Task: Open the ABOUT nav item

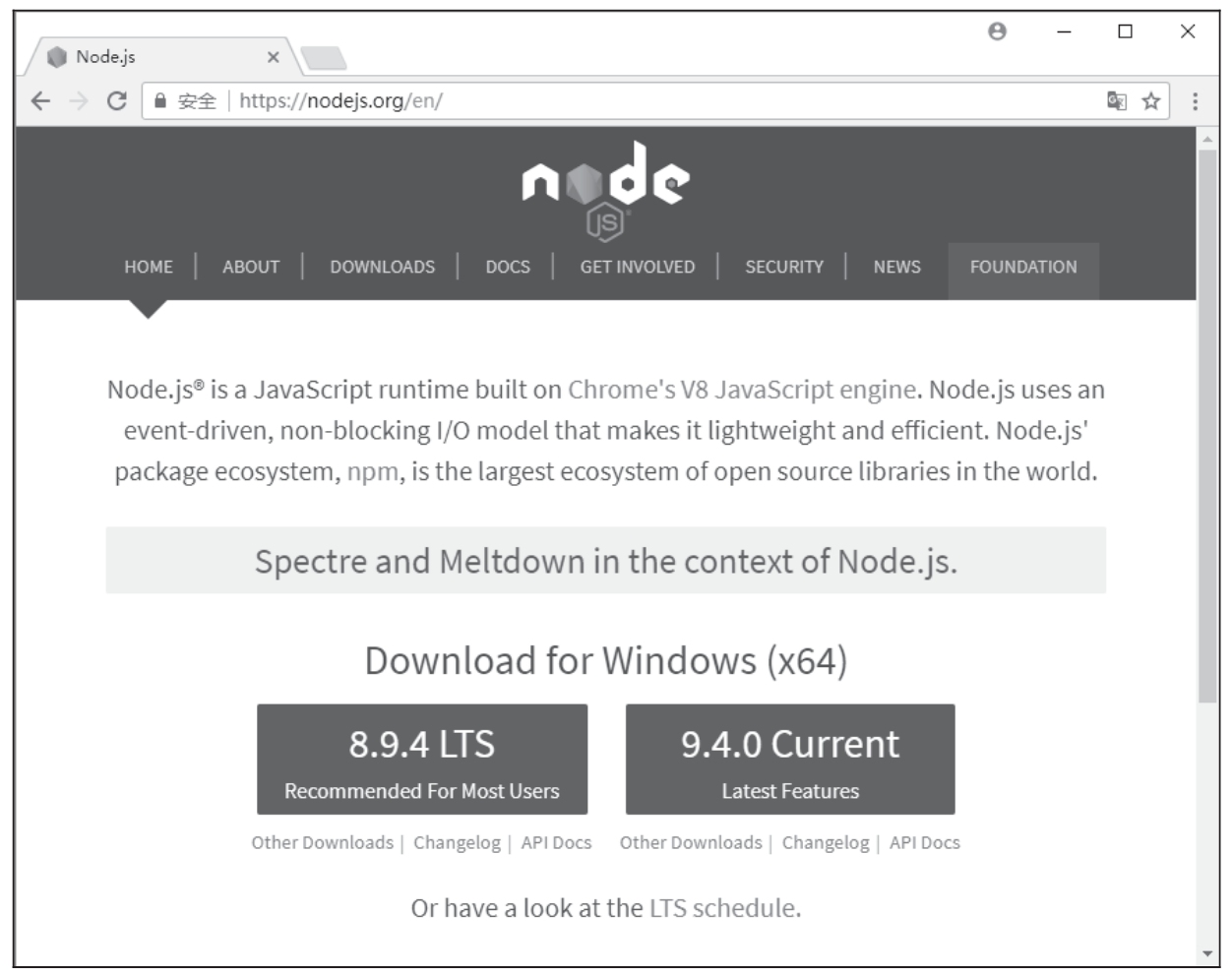Action: tap(251, 267)
